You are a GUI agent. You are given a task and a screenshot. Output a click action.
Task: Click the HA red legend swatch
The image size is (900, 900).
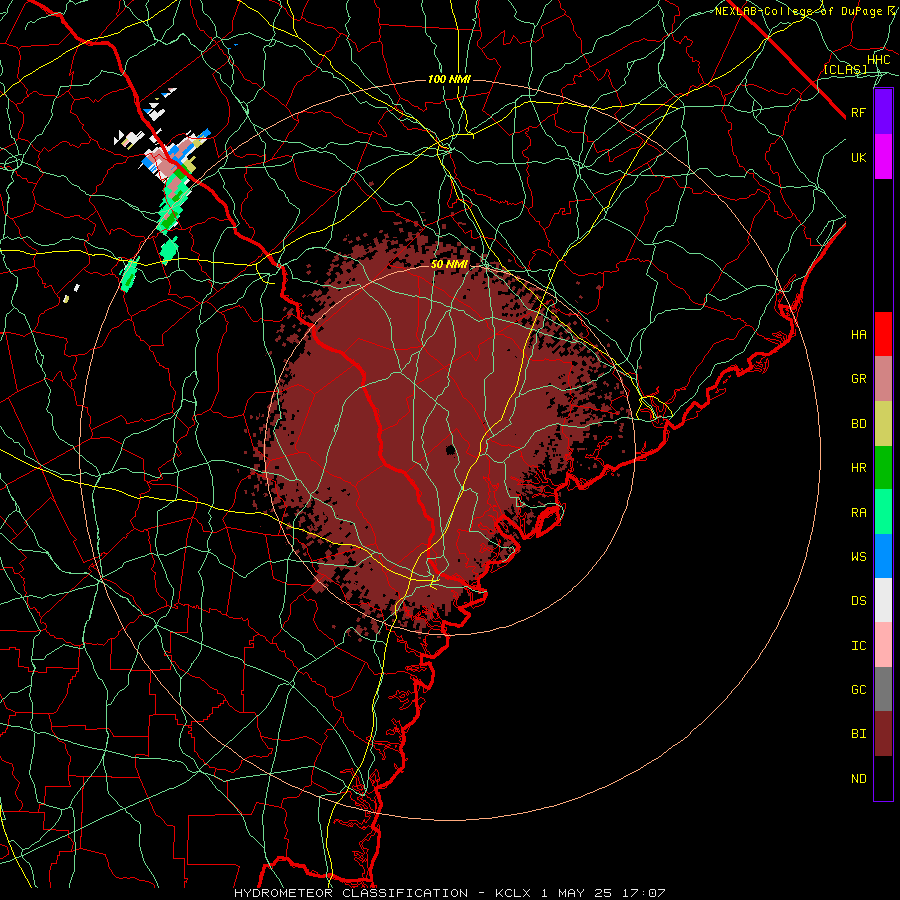coord(883,334)
